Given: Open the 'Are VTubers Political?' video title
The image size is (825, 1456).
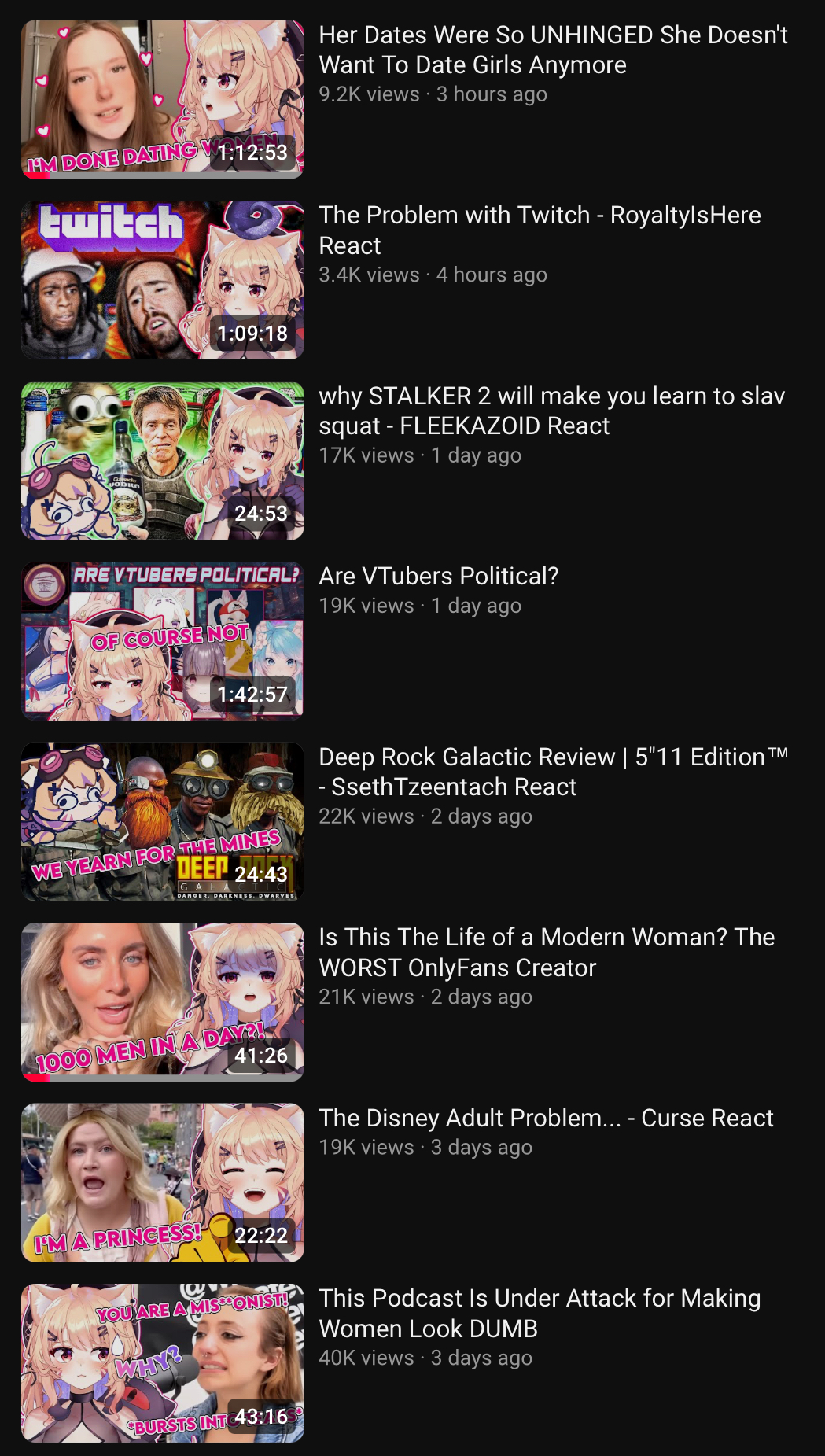Looking at the screenshot, I should pos(439,576).
